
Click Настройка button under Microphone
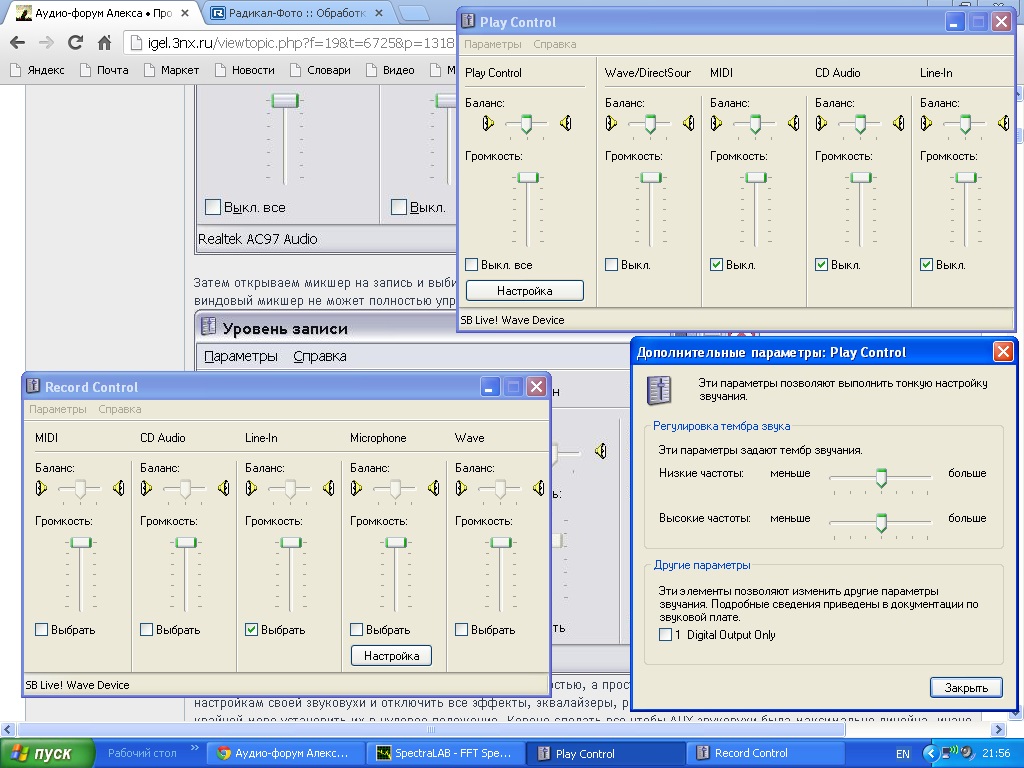(391, 656)
